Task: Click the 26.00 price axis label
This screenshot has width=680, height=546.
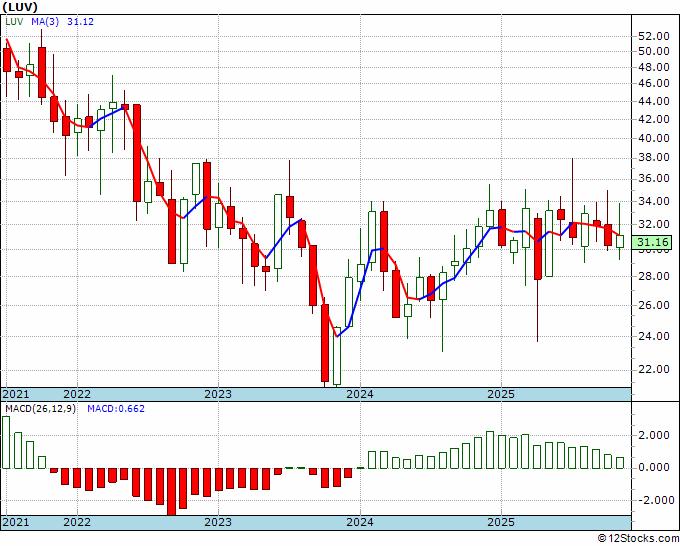Action: tap(654, 305)
